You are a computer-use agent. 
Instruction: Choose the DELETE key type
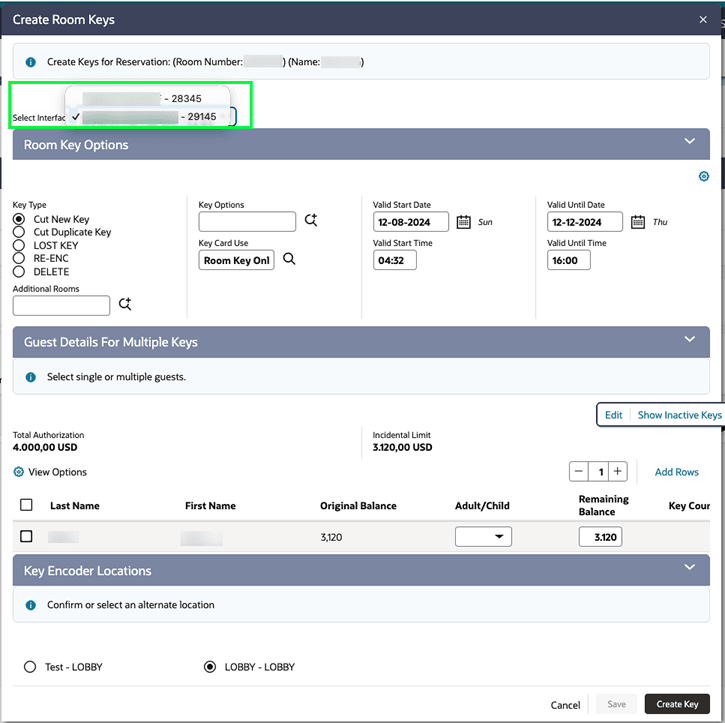(19, 271)
